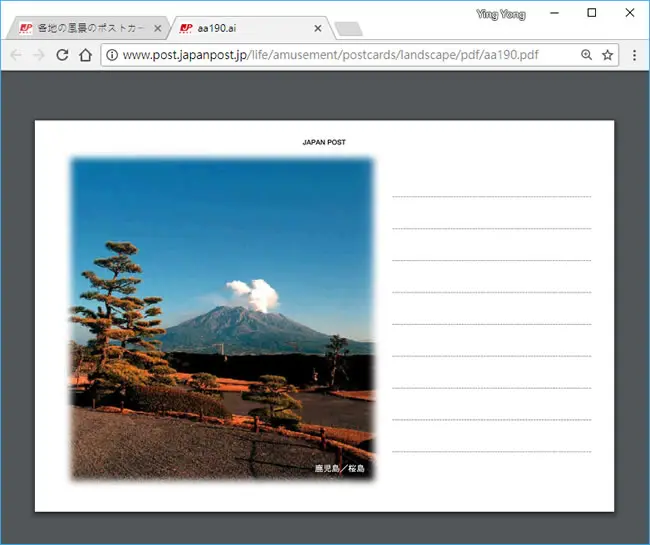View site information icon in address bar

pyautogui.click(x=112, y=55)
